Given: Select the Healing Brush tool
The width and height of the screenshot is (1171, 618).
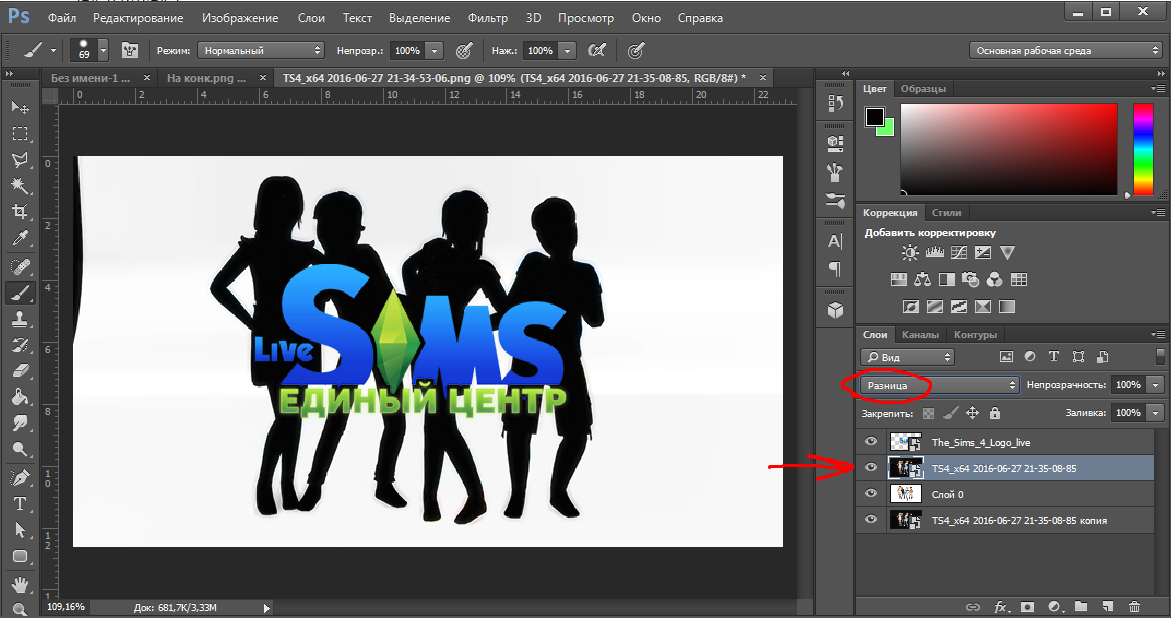Looking at the screenshot, I should (20, 266).
